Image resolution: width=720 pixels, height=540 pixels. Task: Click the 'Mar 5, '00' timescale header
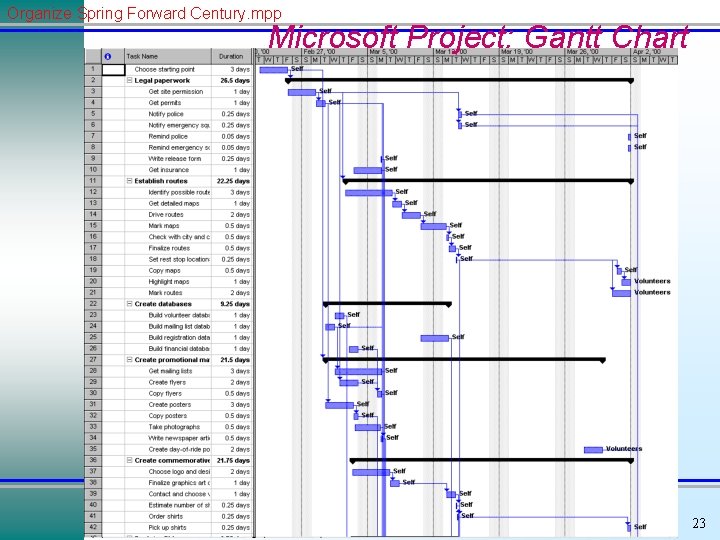pyautogui.click(x=401, y=52)
